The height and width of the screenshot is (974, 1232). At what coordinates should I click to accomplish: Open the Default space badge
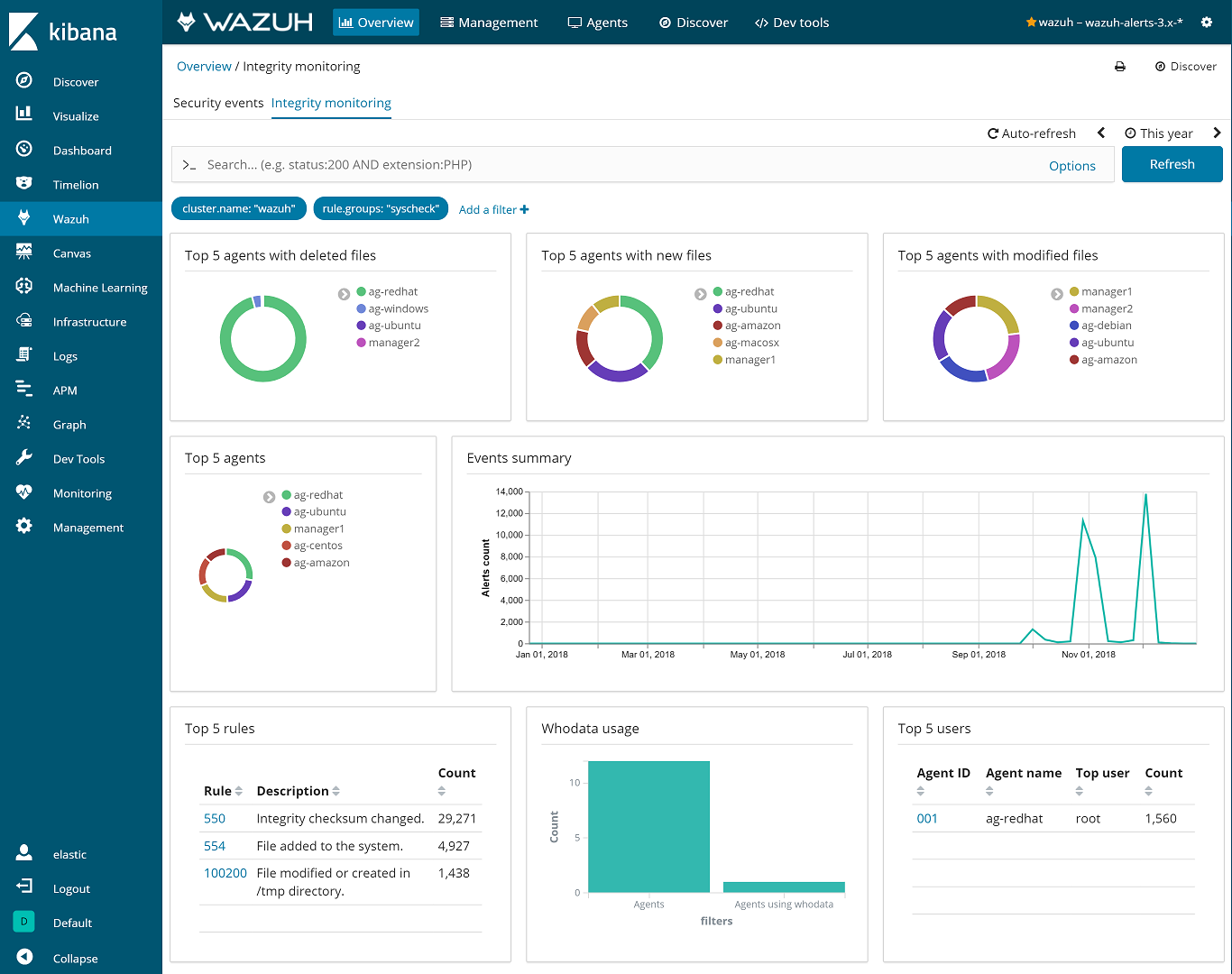coord(24,922)
